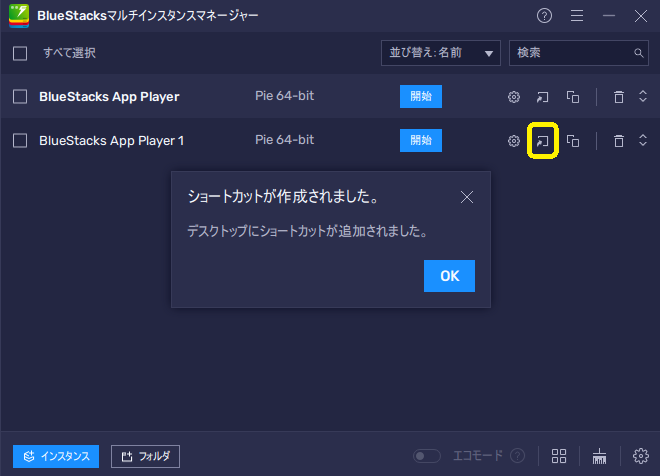Close the shortcut created dialog with X
660x476 pixels.
[467, 197]
